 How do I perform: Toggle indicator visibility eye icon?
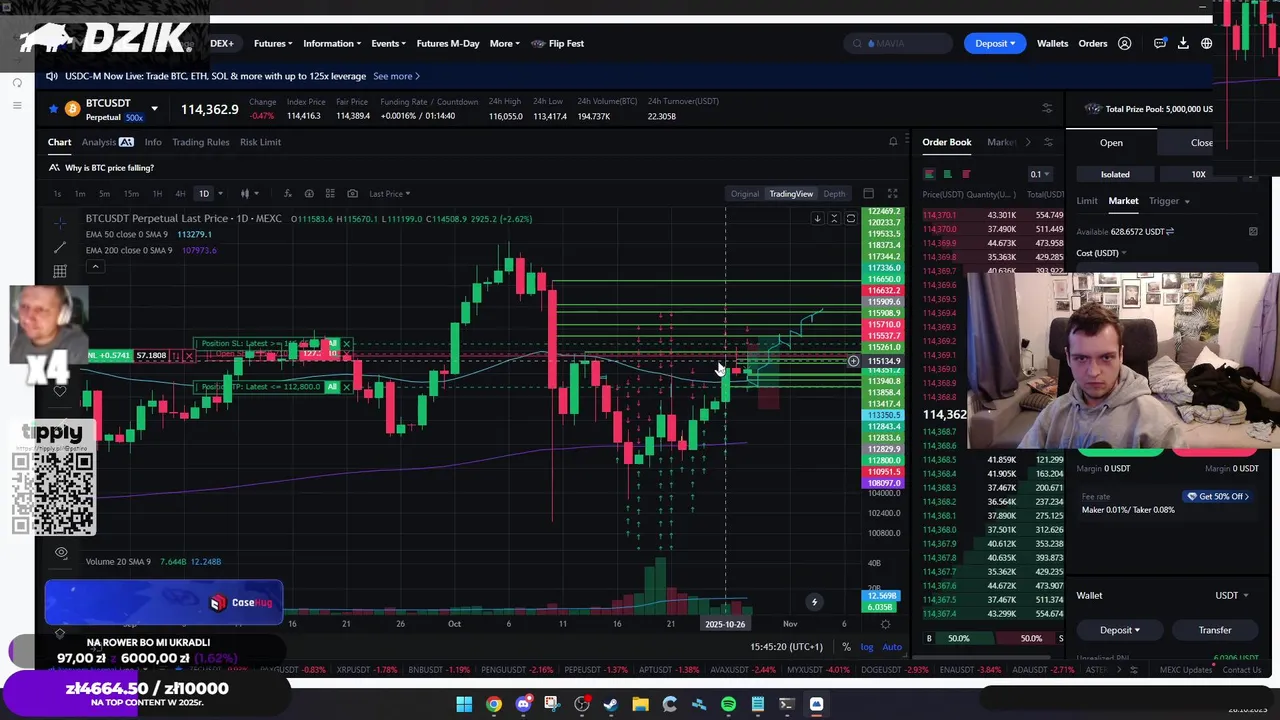pyautogui.click(x=61, y=552)
